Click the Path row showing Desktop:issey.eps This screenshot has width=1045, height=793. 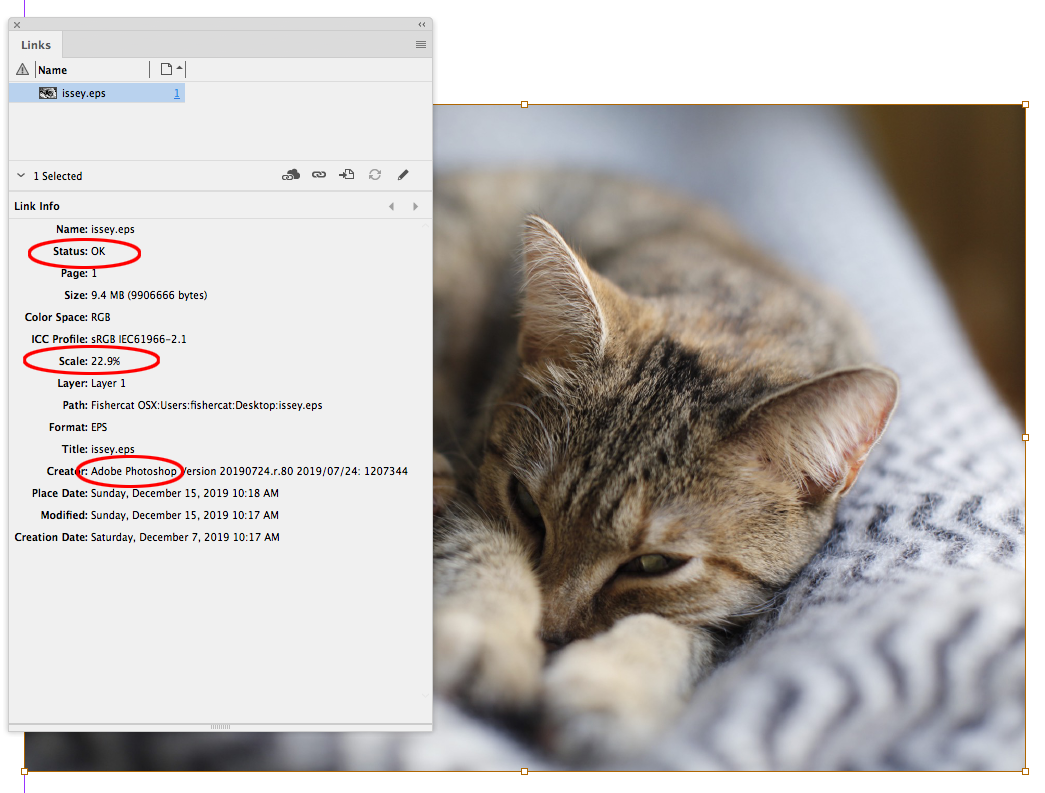[x=193, y=405]
